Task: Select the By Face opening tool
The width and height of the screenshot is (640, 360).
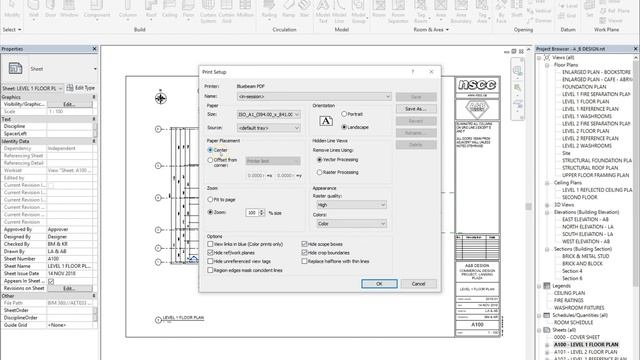Action: coord(501,11)
